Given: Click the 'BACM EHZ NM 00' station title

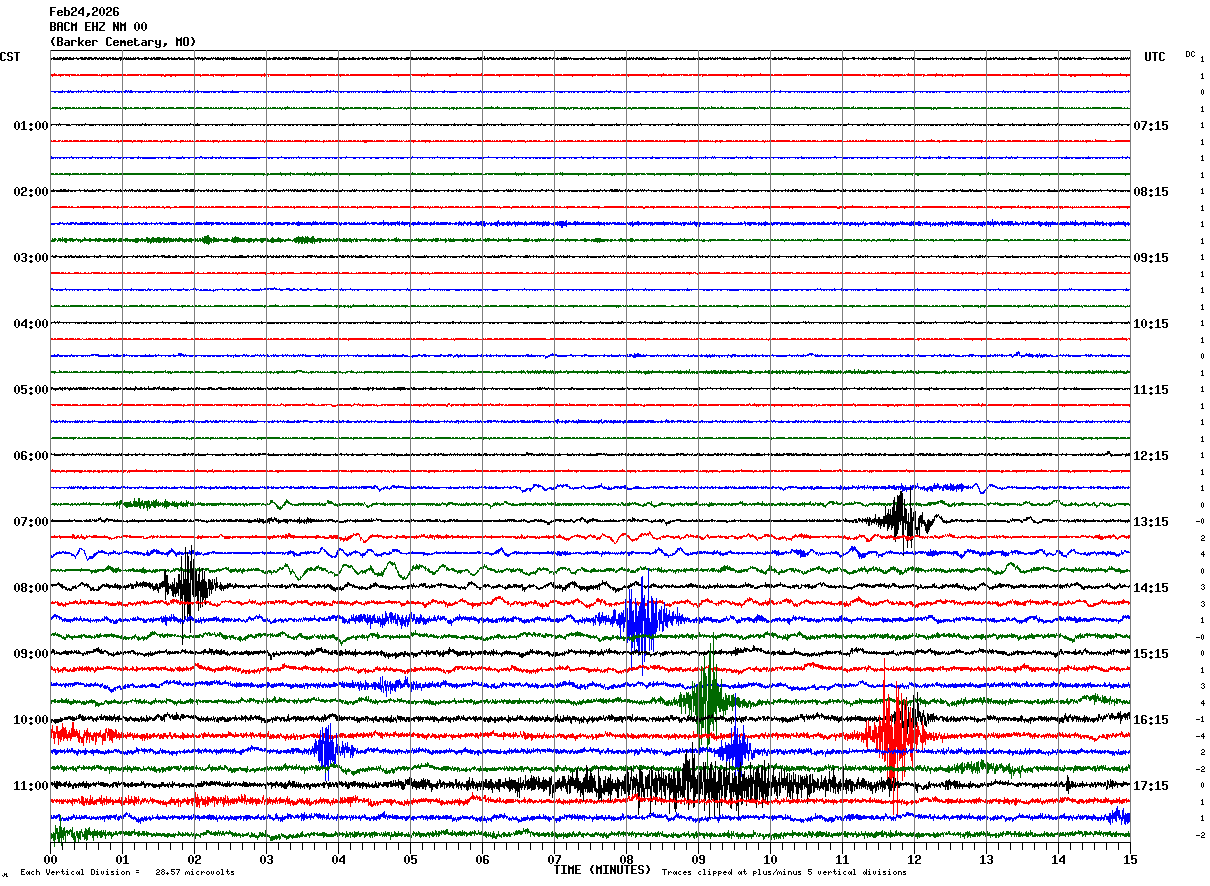Looking at the screenshot, I should pyautogui.click(x=98, y=27).
